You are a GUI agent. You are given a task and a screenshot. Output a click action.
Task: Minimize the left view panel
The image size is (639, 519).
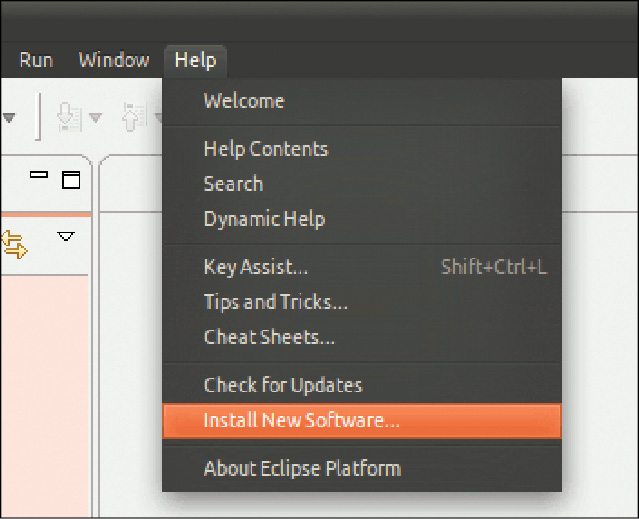pyautogui.click(x=39, y=177)
